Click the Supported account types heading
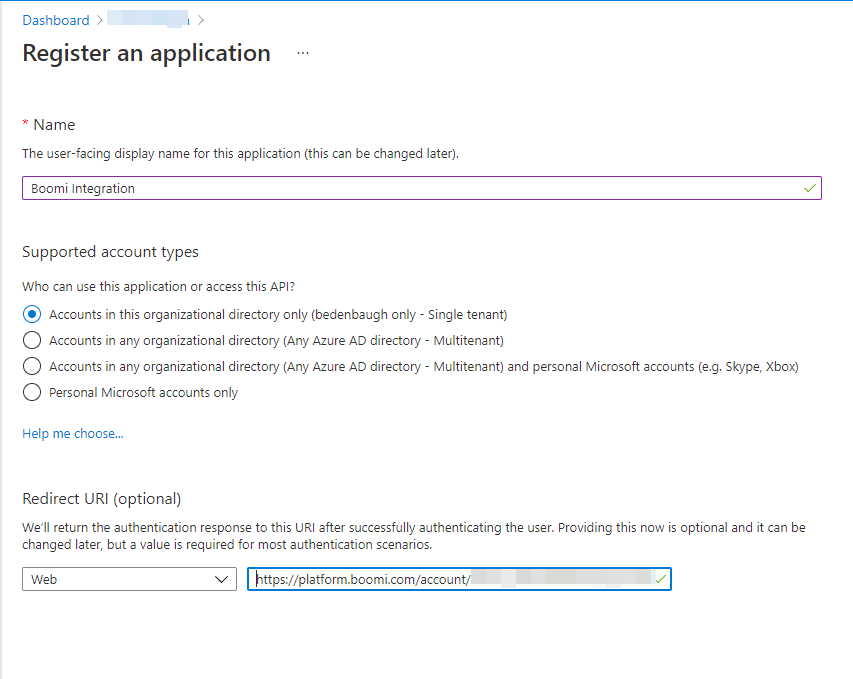Screen dimensions: 853x679 (x=110, y=252)
